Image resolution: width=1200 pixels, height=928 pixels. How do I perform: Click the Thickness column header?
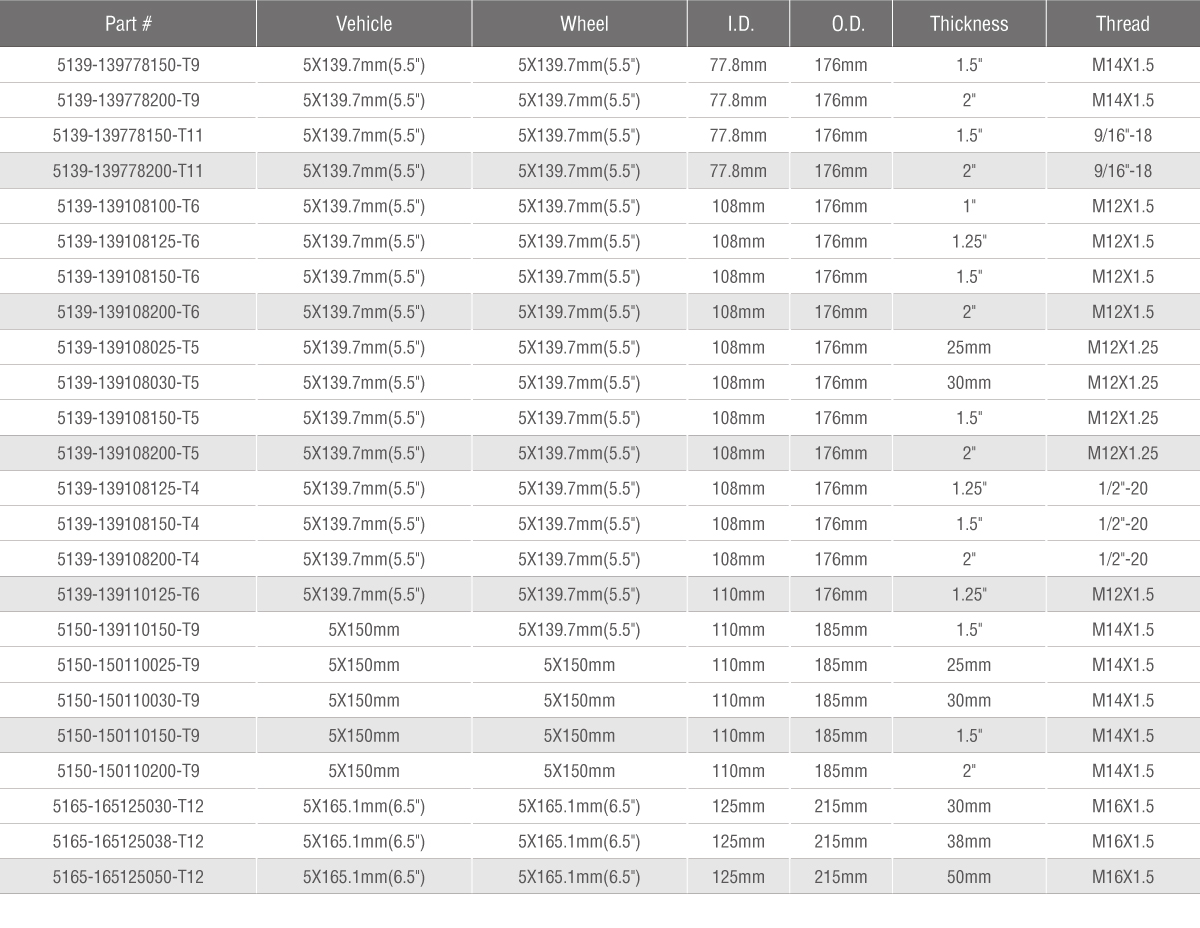point(969,24)
